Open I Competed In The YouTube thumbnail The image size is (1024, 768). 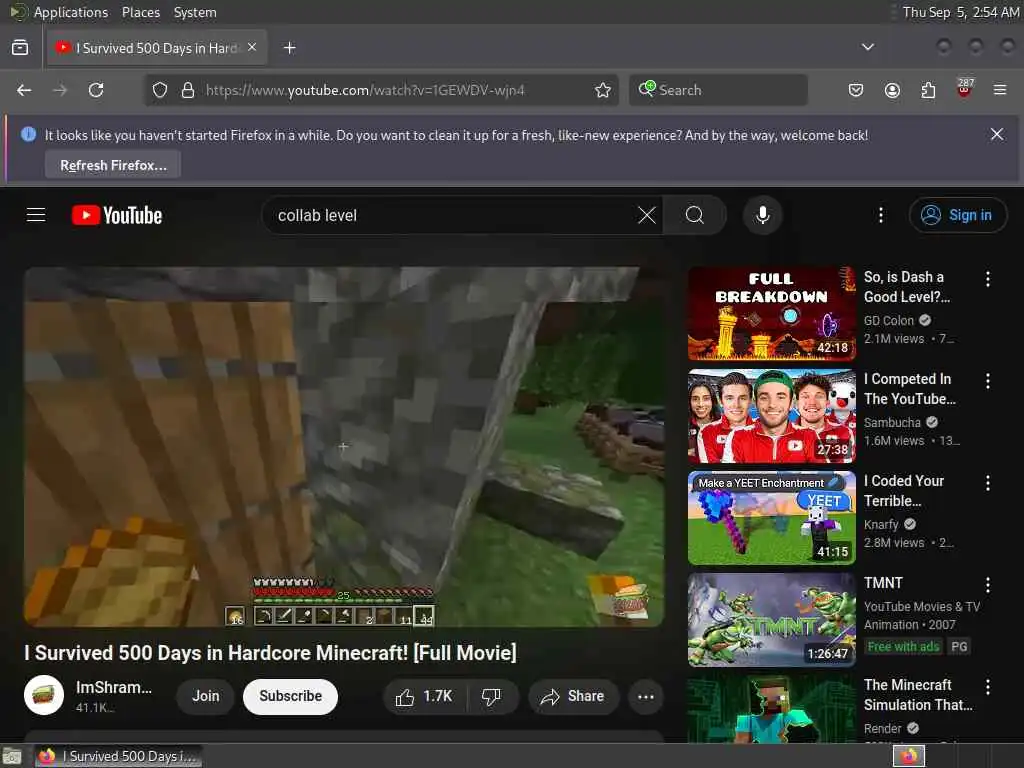coord(771,415)
